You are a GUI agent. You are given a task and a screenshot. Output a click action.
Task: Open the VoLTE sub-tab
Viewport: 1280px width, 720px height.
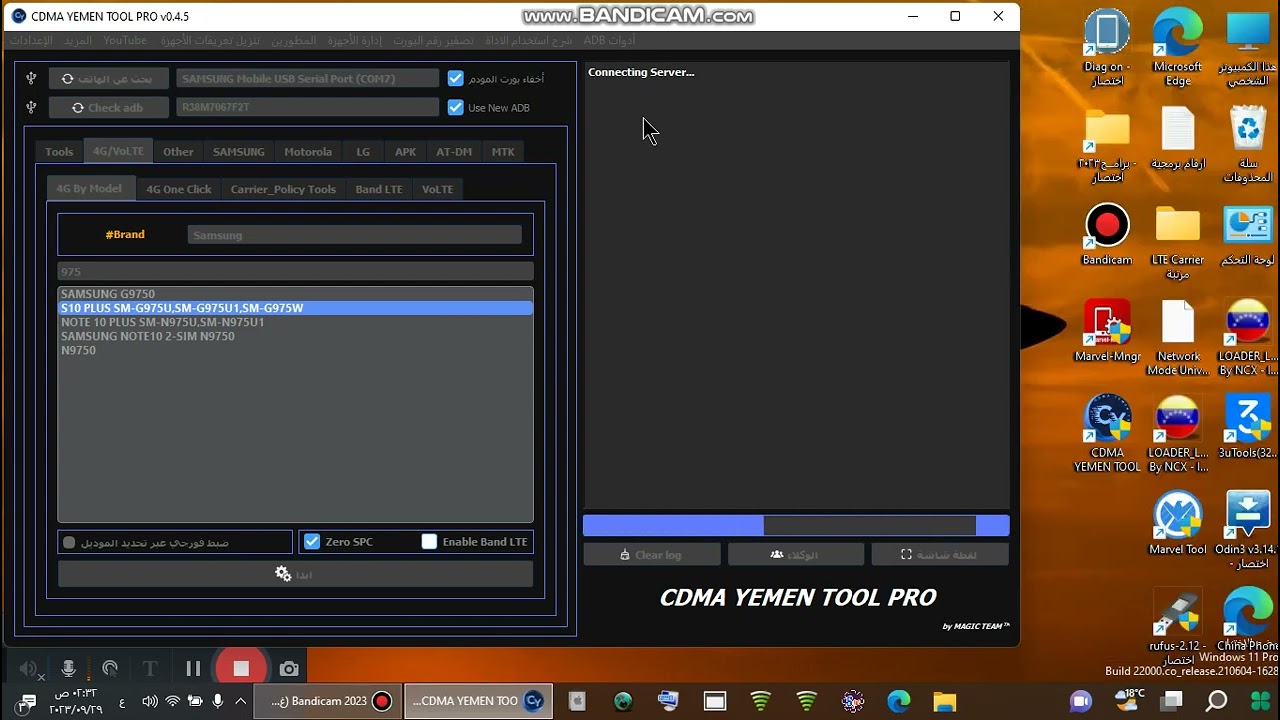437,189
